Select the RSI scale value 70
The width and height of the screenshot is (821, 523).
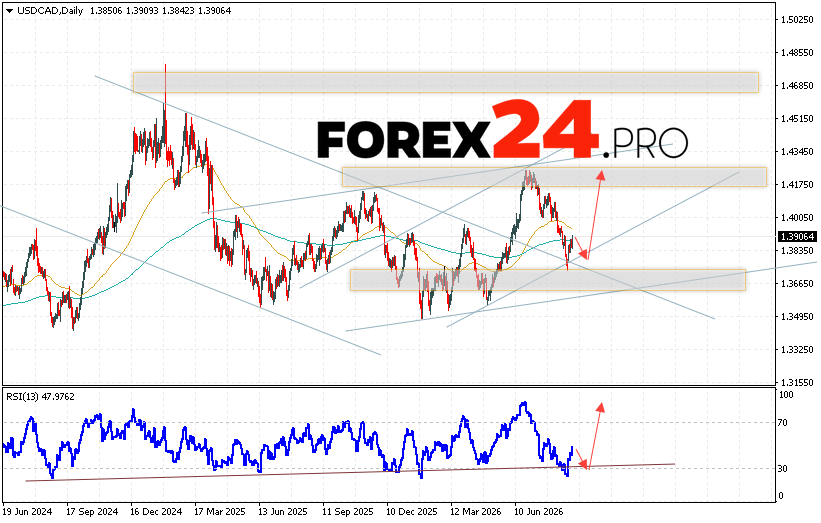click(x=782, y=423)
